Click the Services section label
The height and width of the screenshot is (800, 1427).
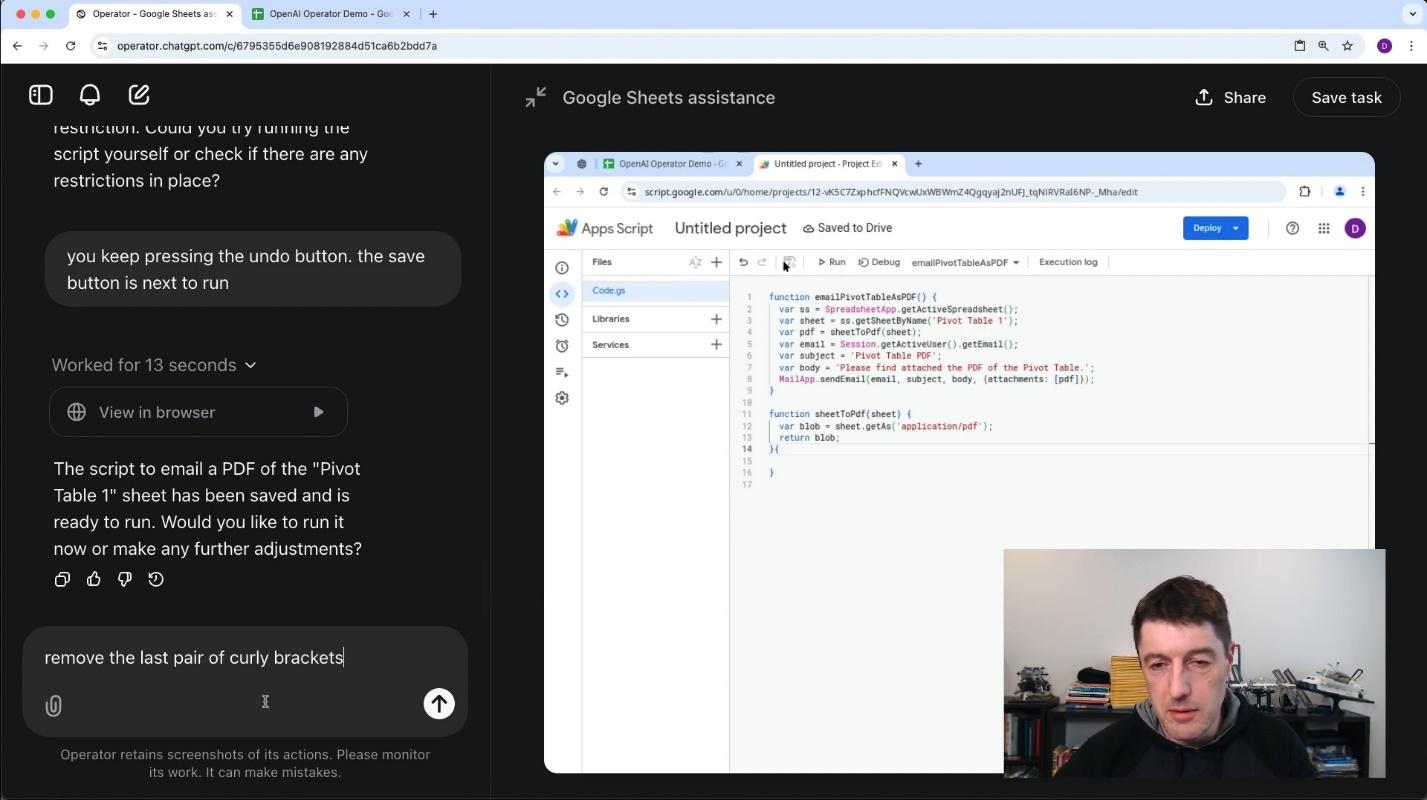[x=611, y=345]
